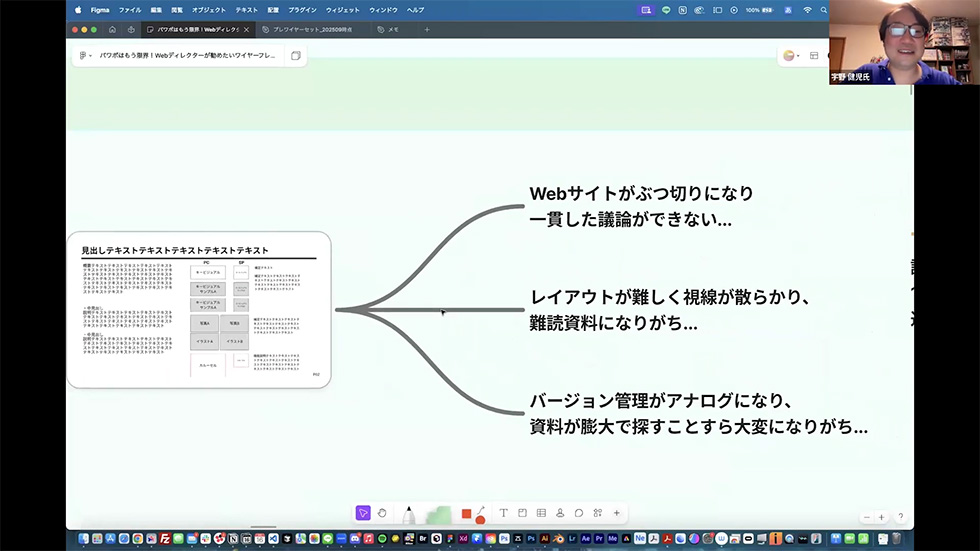This screenshot has height=551, width=980.
Task: Select the Hand tool
Action: click(382, 513)
